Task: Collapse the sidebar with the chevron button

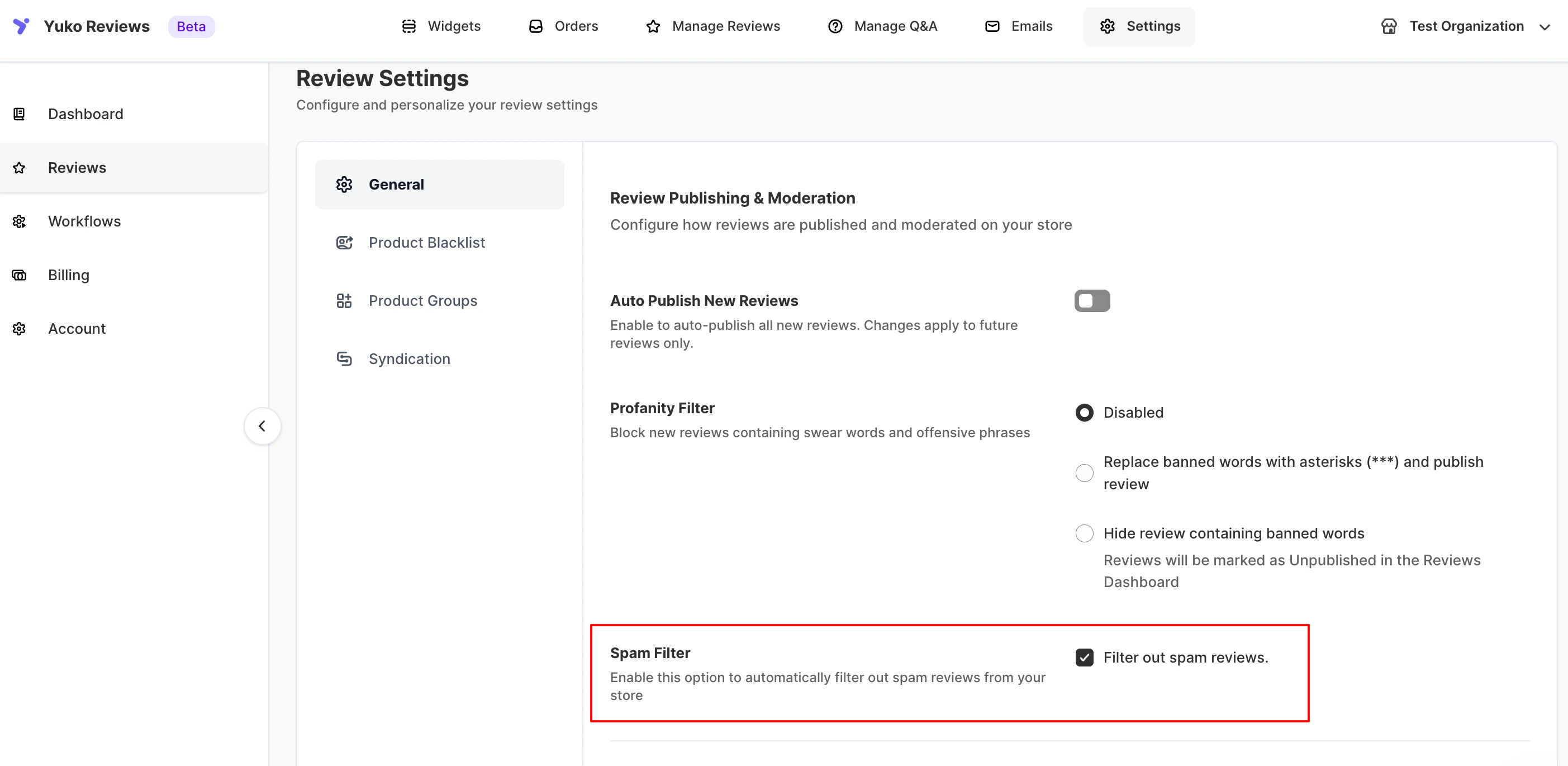Action: point(262,426)
